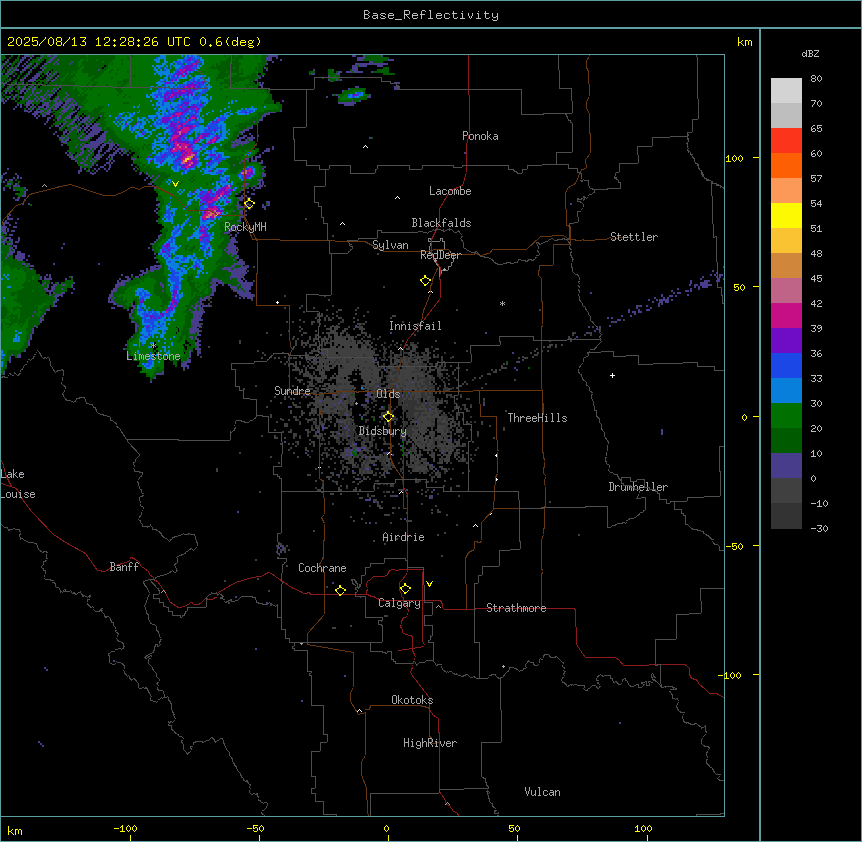Click the Cochrane town label
Screen dimensions: 862x842
(x=322, y=568)
